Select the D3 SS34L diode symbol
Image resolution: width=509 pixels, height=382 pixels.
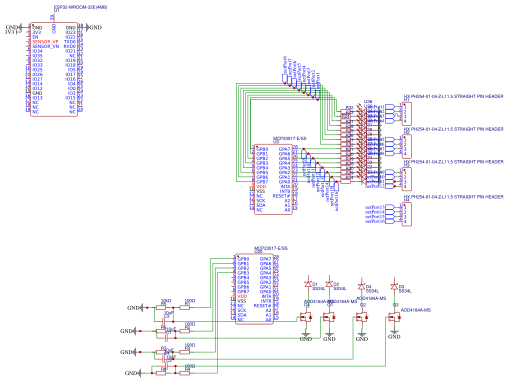394,286
